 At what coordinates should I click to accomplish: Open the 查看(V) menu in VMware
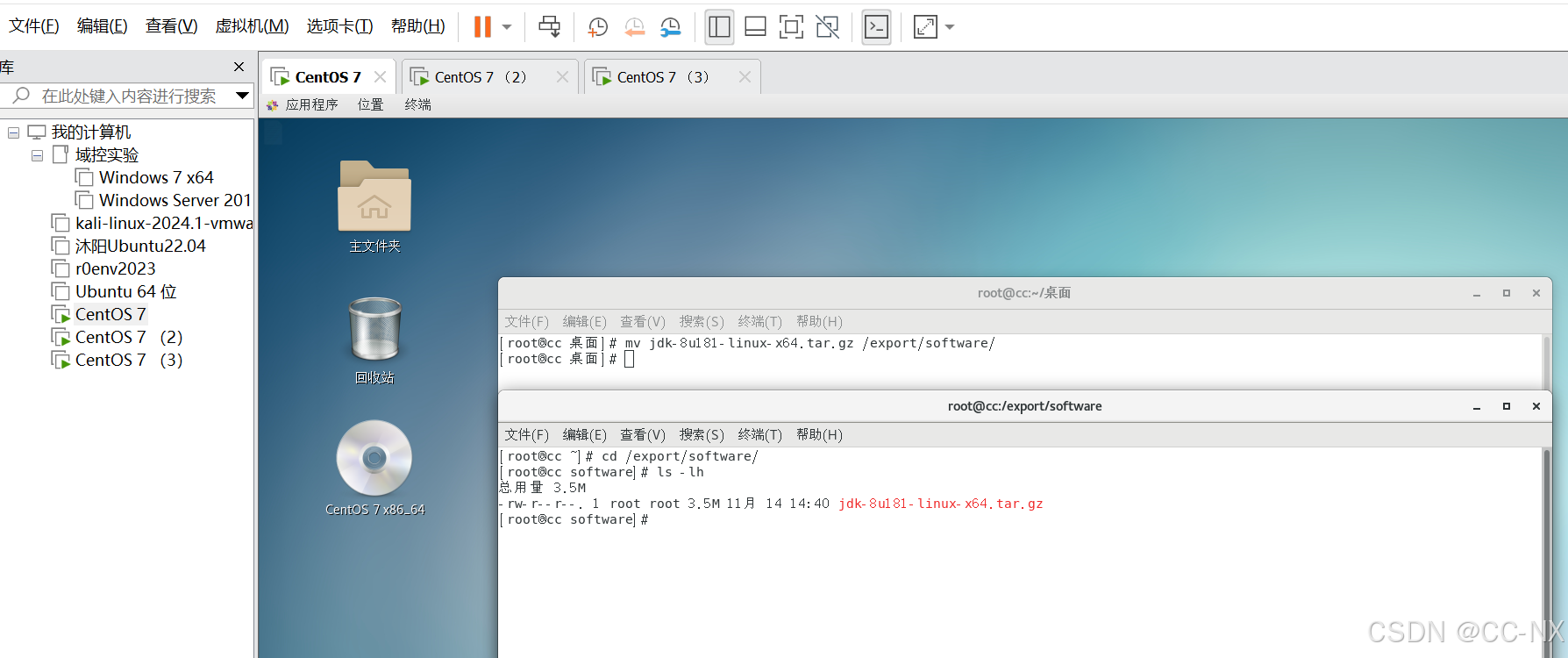tap(172, 26)
